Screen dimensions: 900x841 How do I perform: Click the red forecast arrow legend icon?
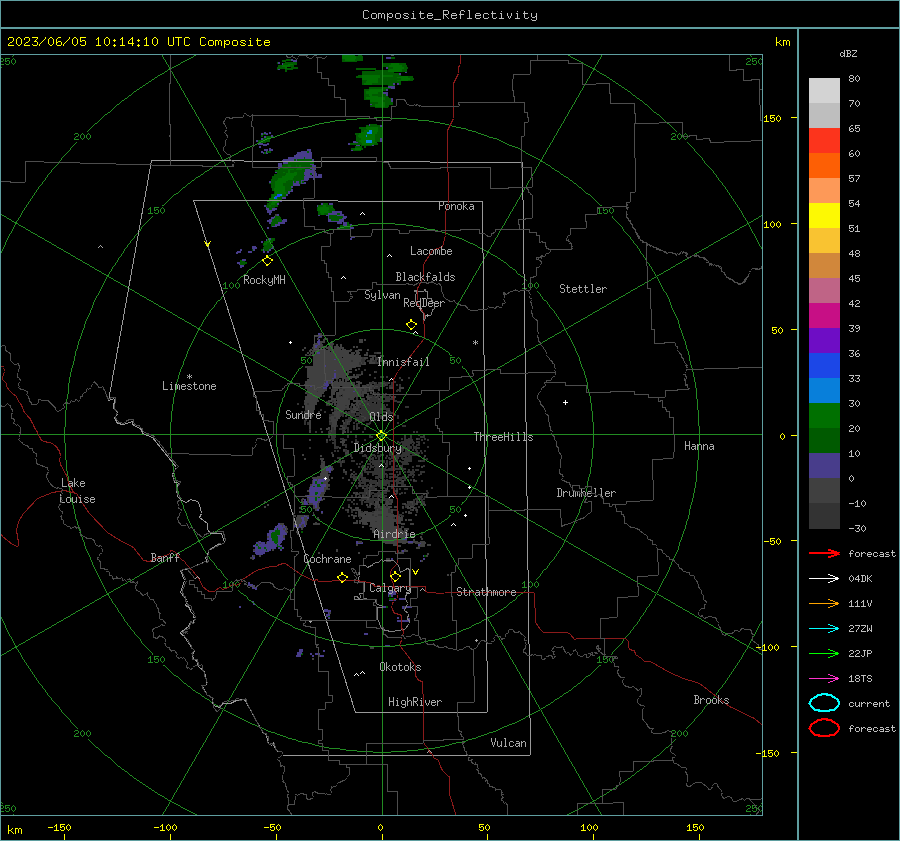[824, 553]
